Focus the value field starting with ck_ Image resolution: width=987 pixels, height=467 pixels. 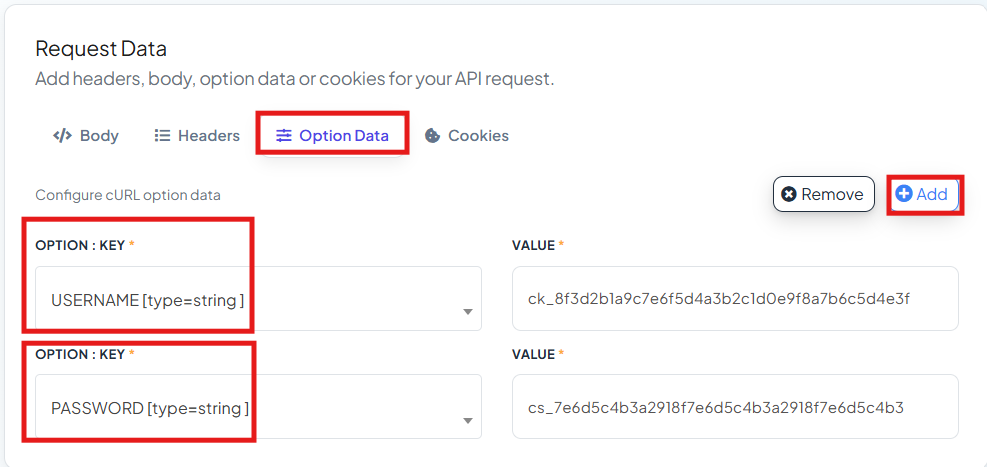(735, 298)
